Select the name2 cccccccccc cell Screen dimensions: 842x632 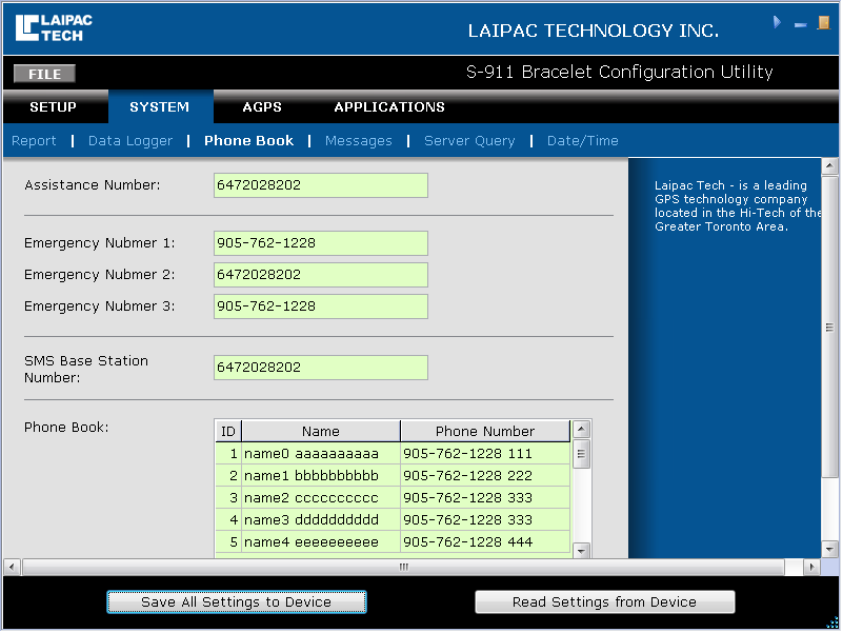click(321, 498)
